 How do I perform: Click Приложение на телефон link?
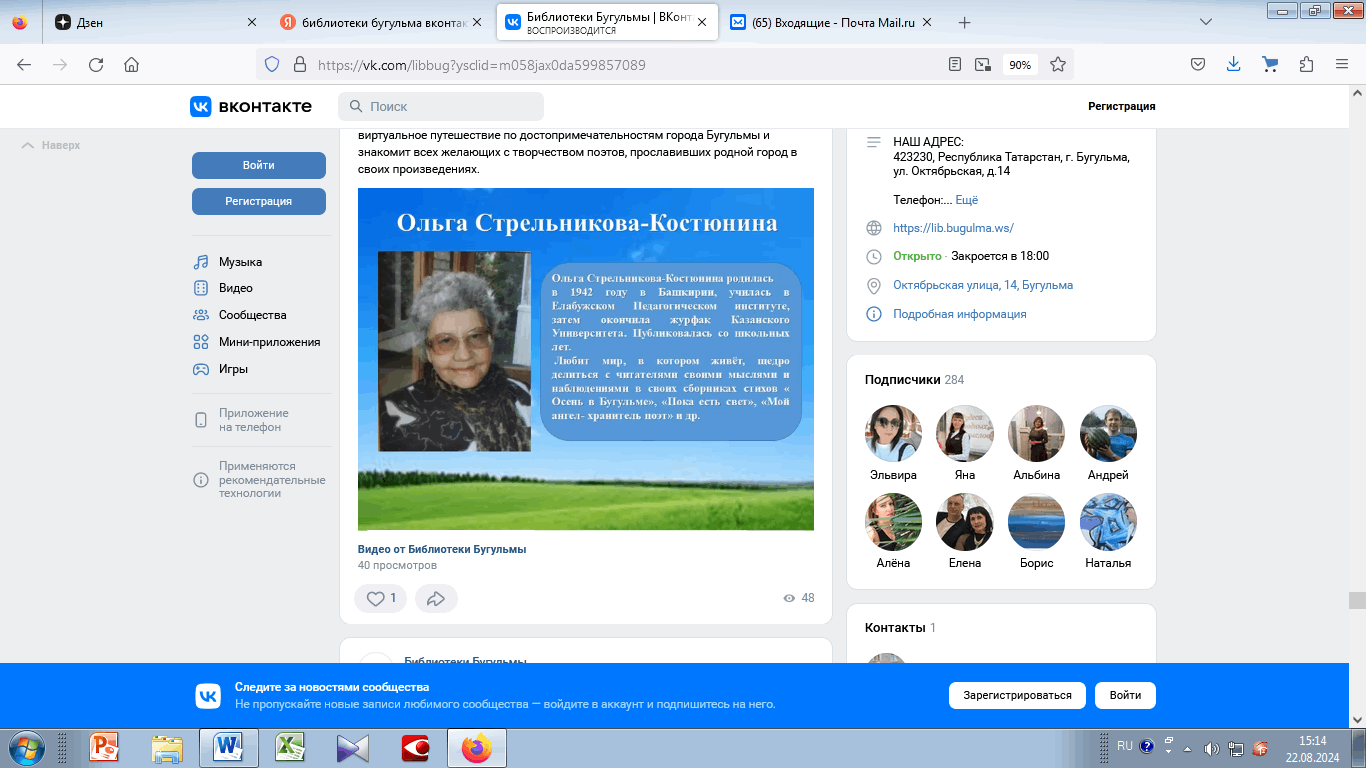(x=241, y=420)
